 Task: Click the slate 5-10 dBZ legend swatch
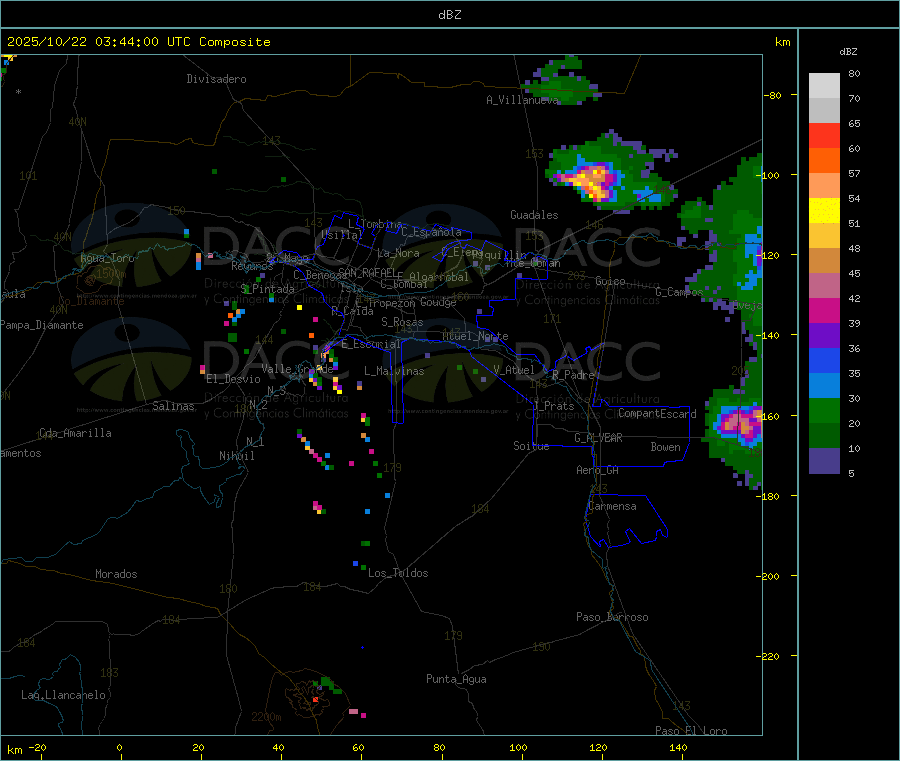[x=824, y=461]
